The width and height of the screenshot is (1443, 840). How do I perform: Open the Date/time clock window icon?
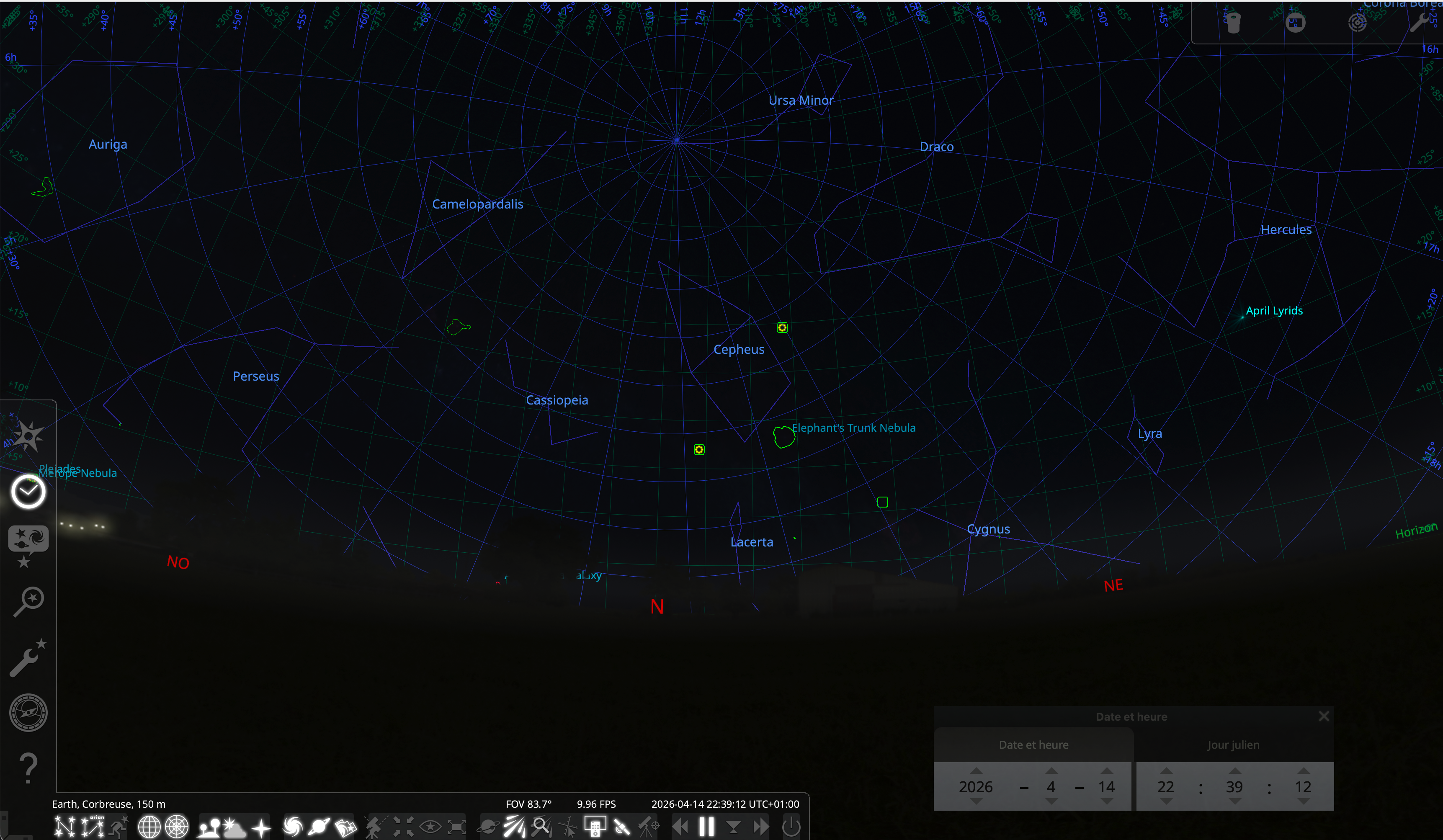coord(28,491)
